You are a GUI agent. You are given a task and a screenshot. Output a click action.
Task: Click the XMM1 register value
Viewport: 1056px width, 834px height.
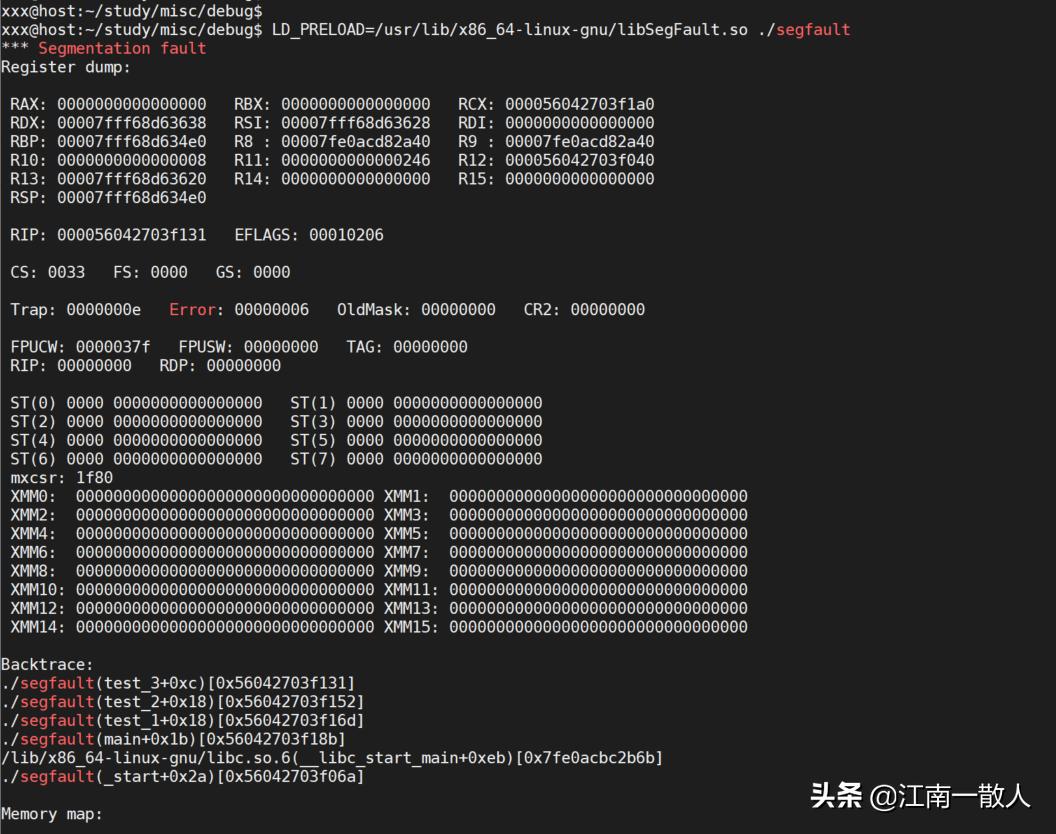(x=599, y=496)
